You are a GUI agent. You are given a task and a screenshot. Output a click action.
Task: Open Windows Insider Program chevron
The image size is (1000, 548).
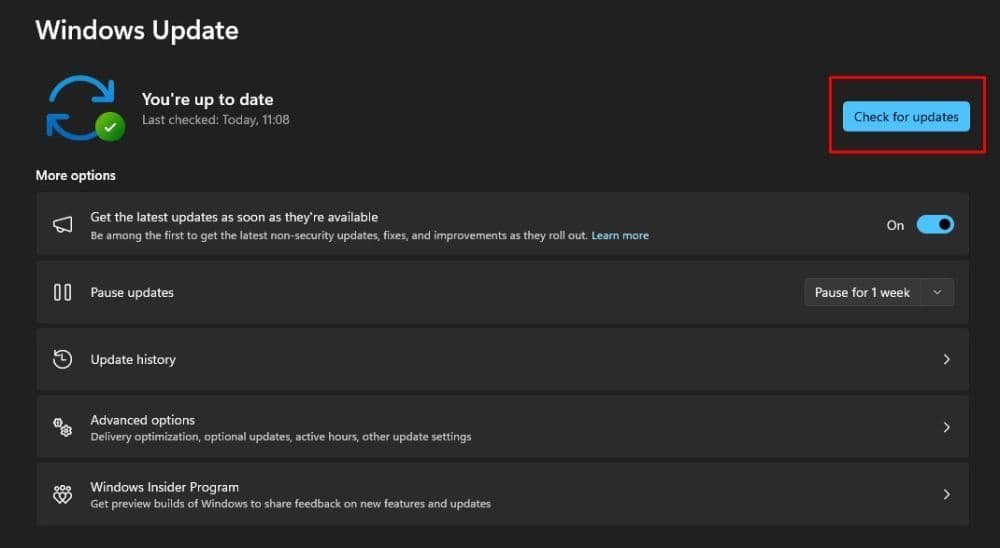(946, 494)
